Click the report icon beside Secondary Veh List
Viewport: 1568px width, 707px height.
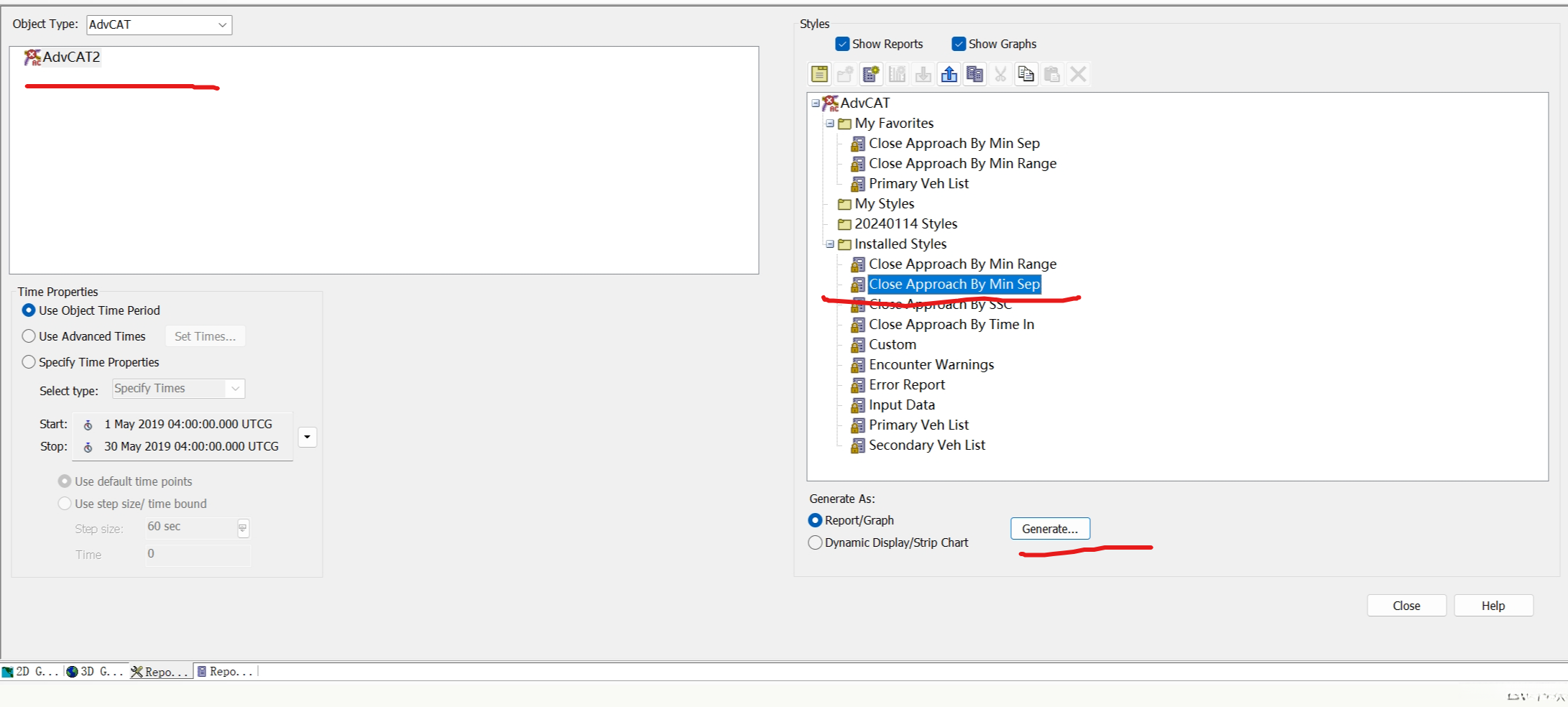[x=858, y=446]
